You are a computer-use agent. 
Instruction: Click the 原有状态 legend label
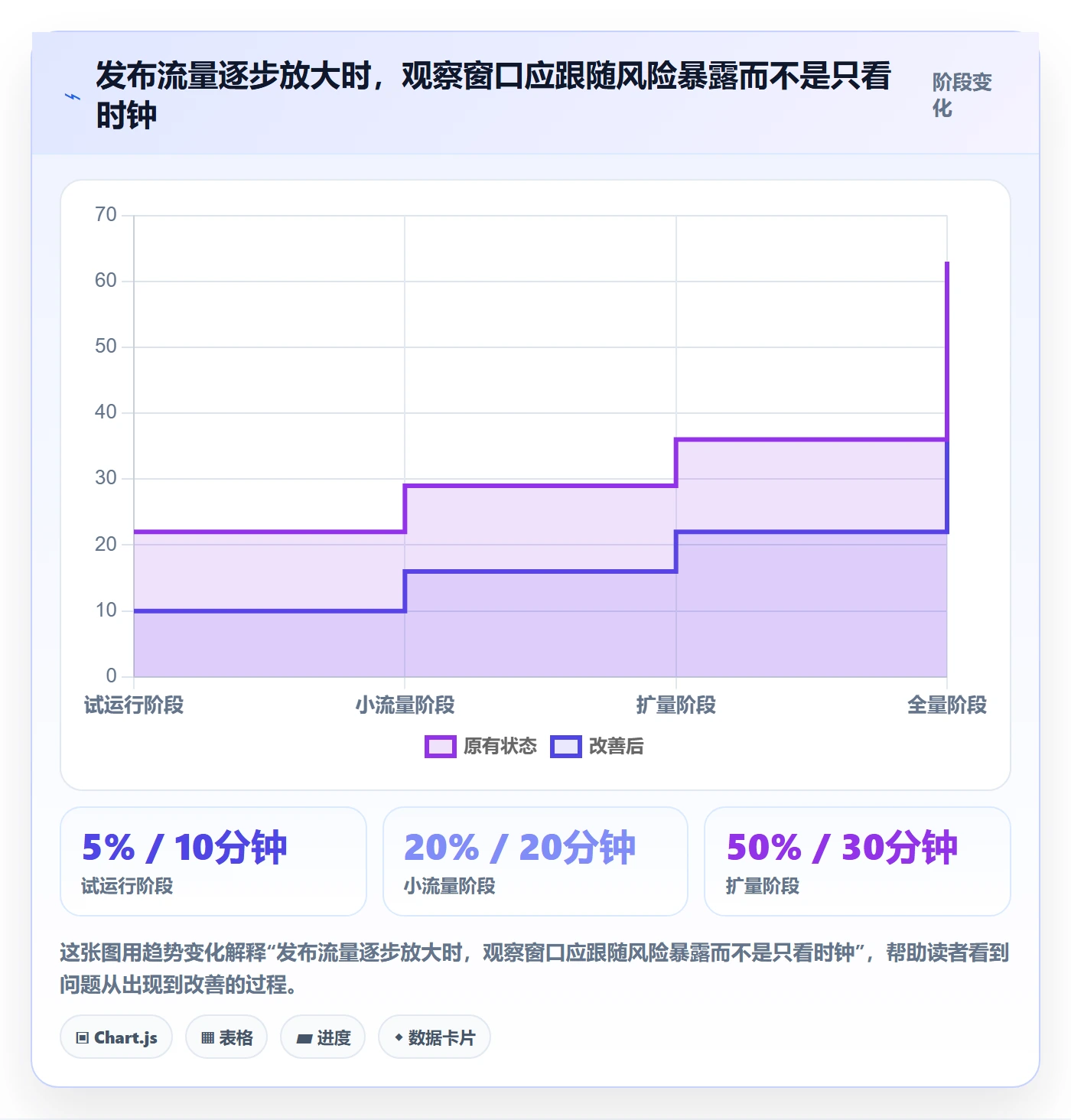pyautogui.click(x=500, y=747)
